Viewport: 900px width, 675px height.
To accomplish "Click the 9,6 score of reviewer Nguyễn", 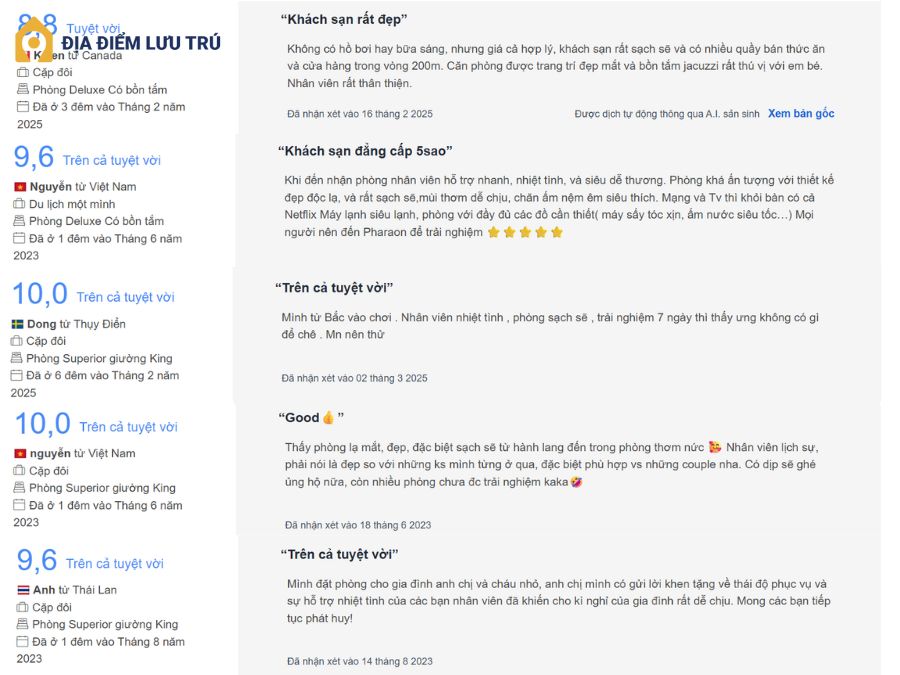I will point(34,157).
